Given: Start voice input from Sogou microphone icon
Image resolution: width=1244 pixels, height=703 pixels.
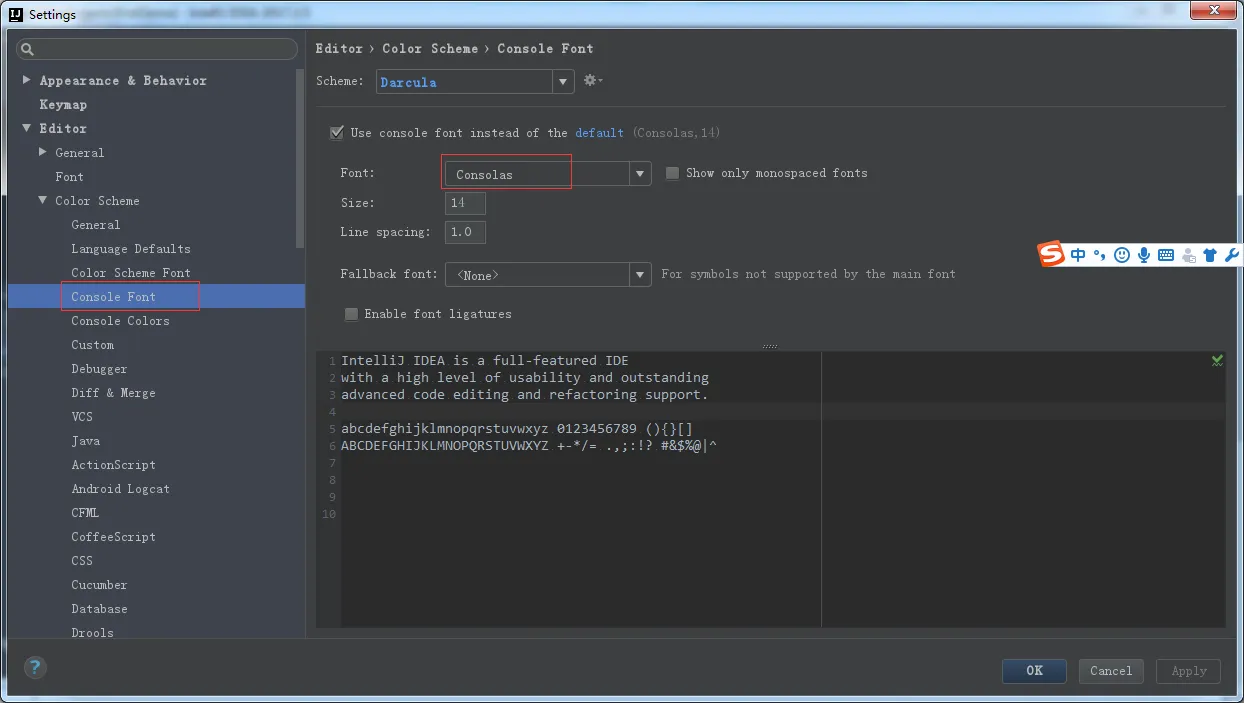Looking at the screenshot, I should coord(1144,255).
